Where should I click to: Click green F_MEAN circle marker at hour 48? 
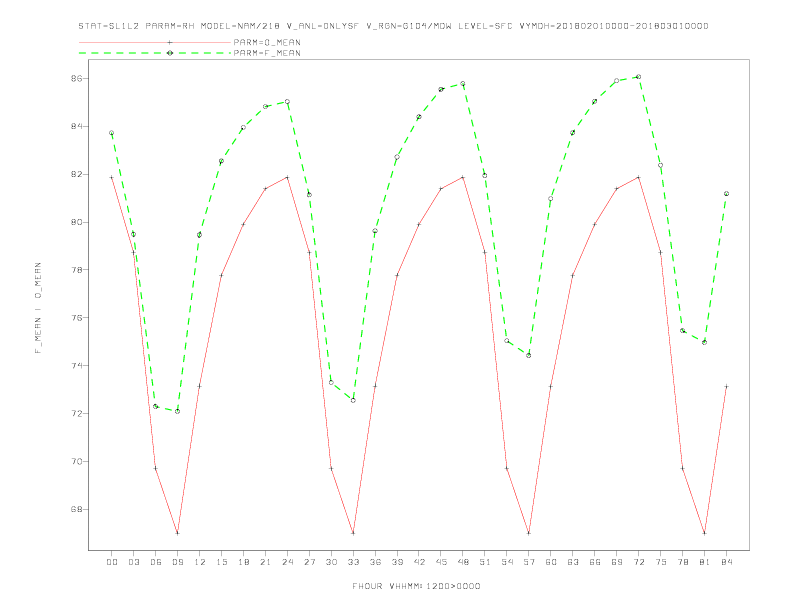click(x=463, y=84)
